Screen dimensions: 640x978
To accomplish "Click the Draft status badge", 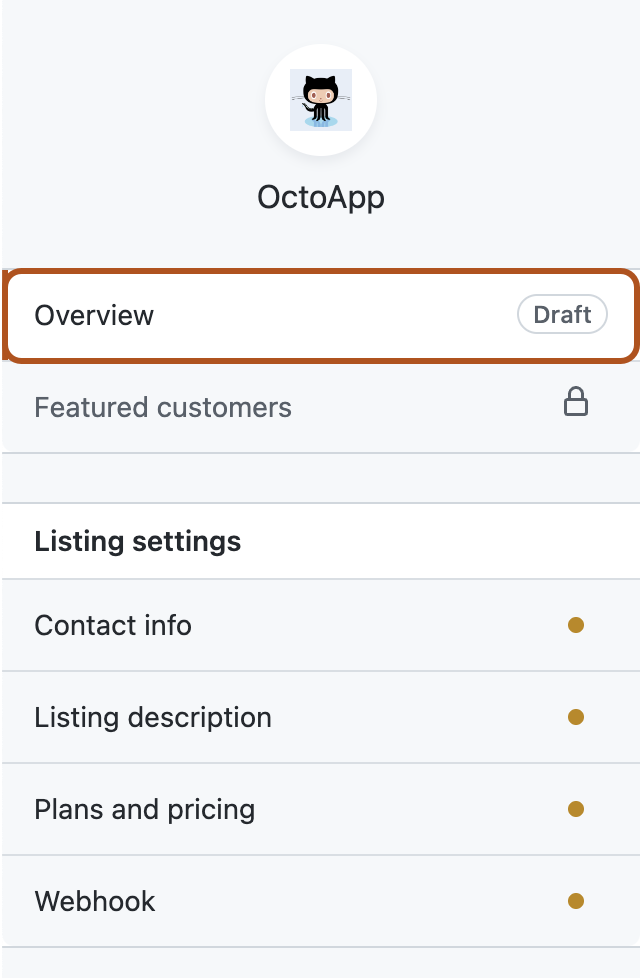I will (x=562, y=315).
